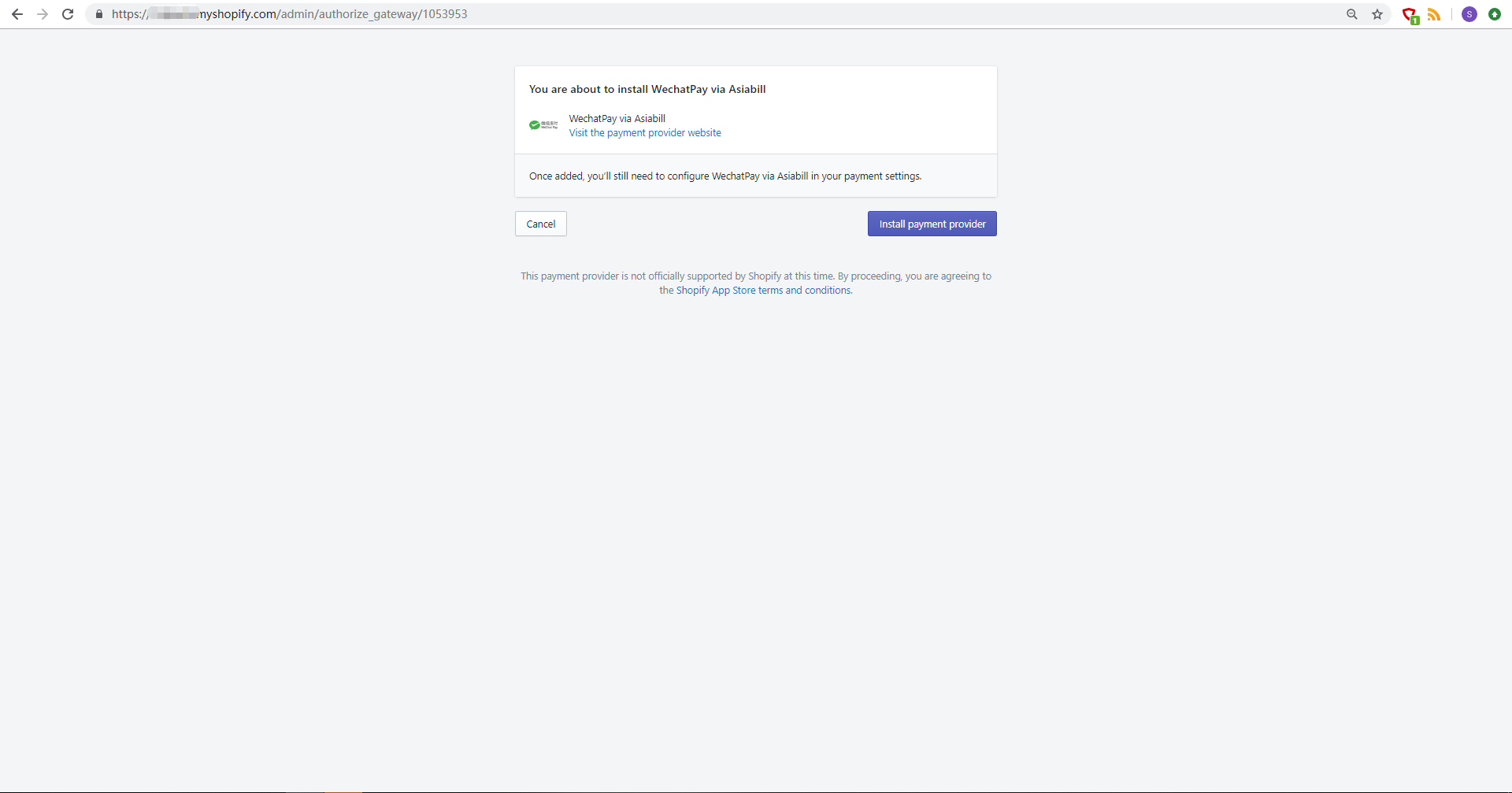Open the red shield extension

click(x=1410, y=15)
